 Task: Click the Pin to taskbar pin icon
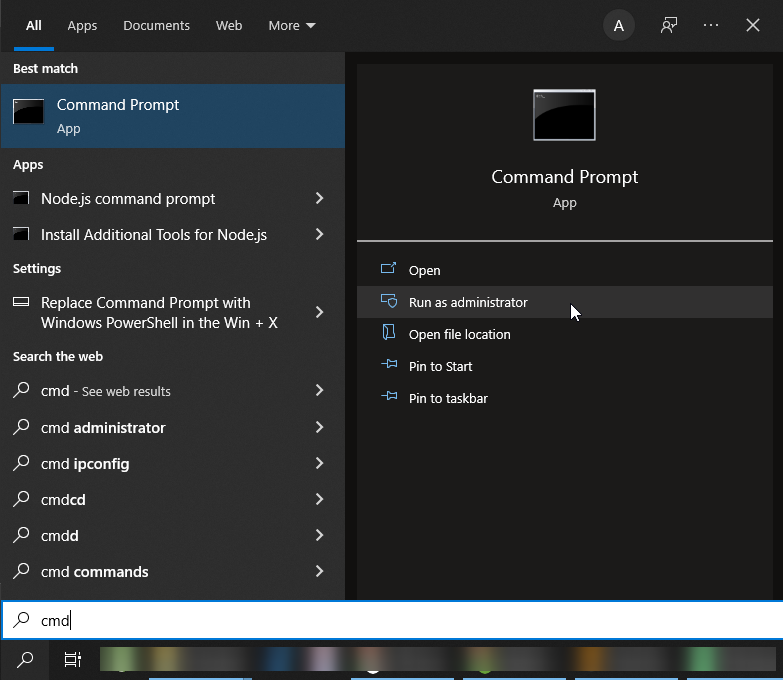point(389,396)
